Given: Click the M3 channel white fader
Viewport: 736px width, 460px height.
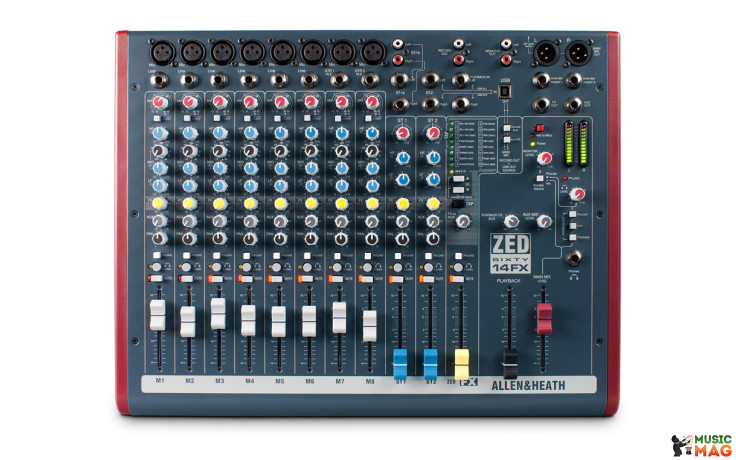Looking at the screenshot, I should 218,313.
